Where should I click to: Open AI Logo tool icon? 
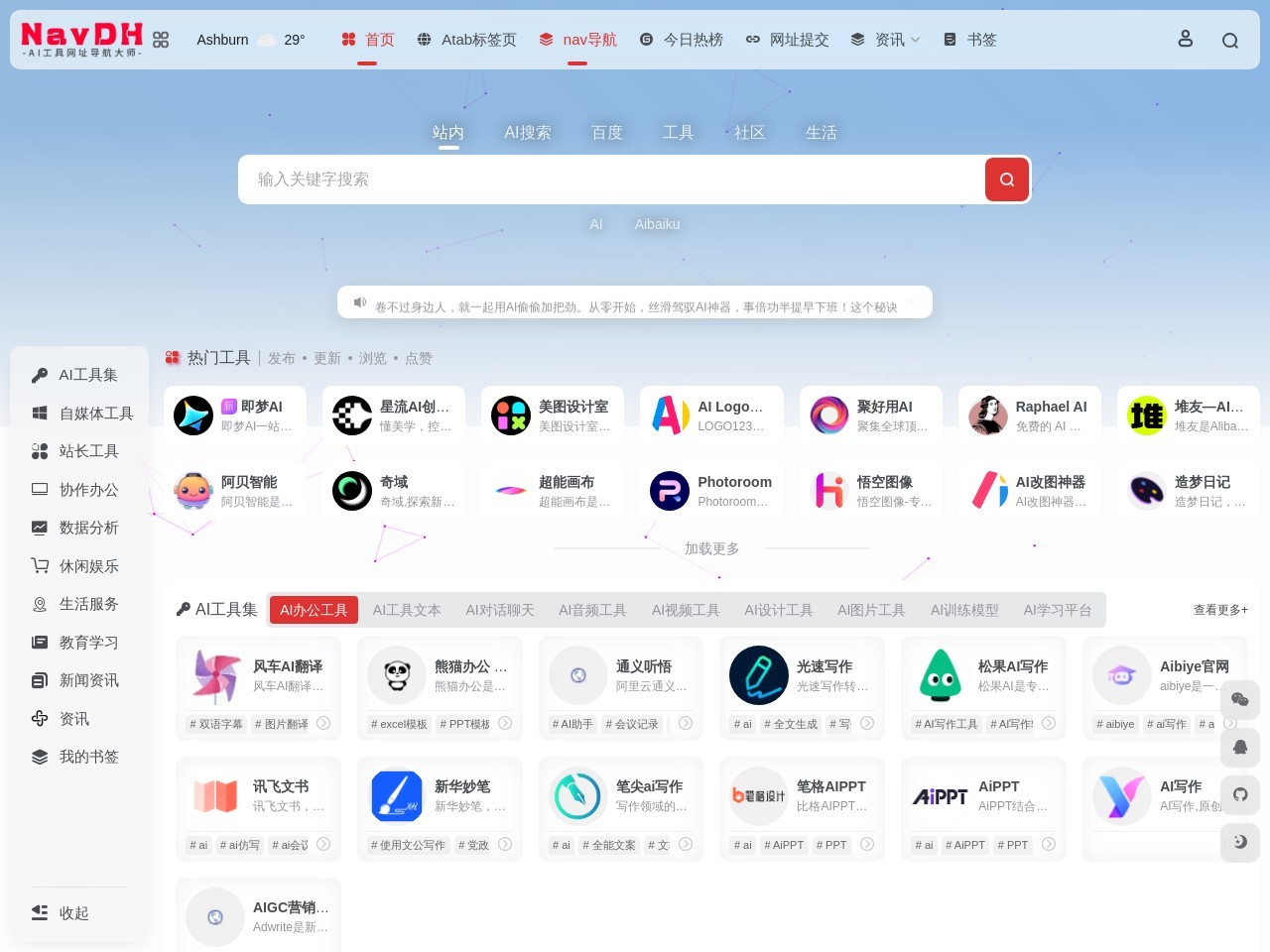point(670,416)
